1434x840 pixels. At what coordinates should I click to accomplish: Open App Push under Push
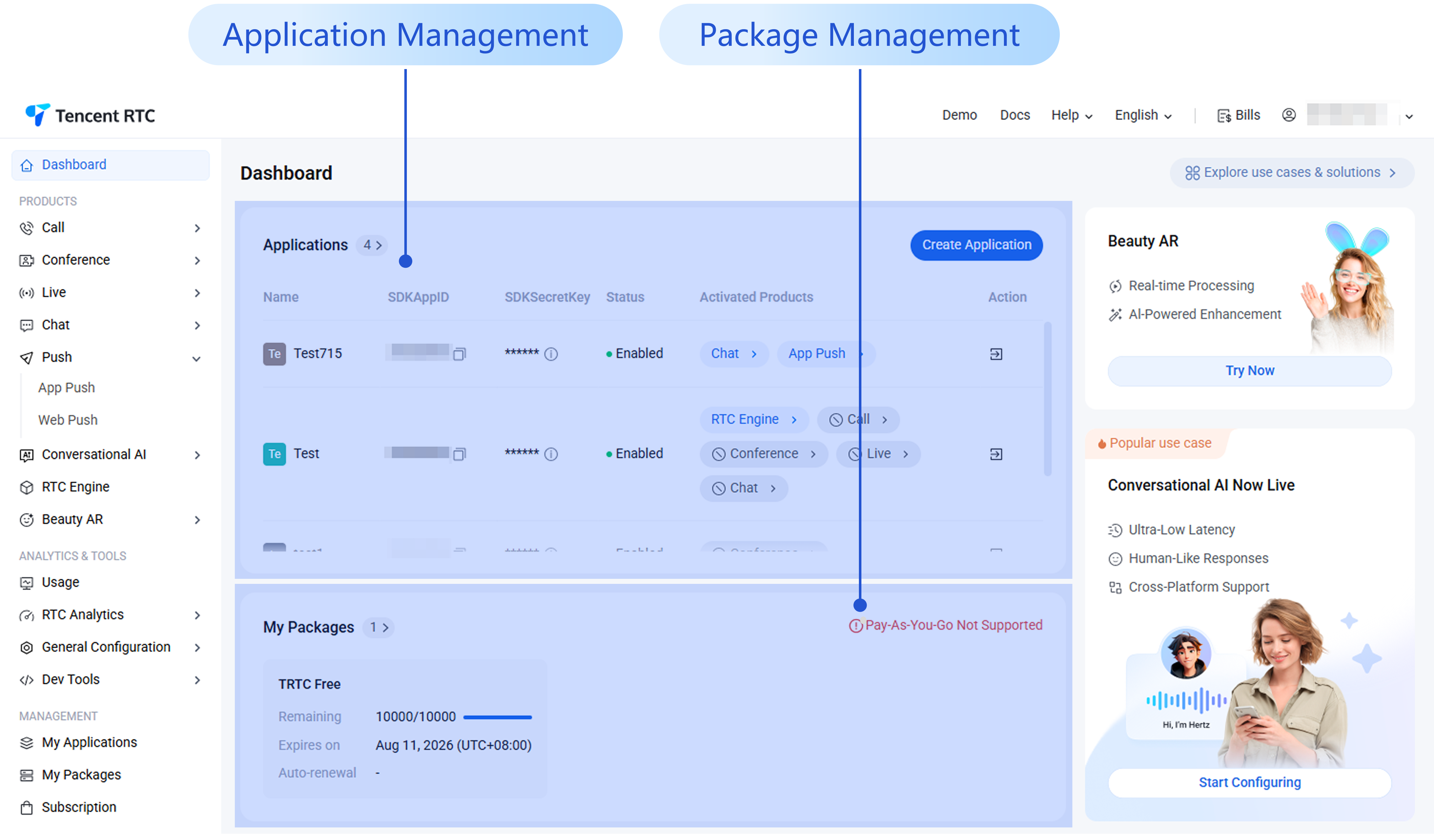(x=67, y=388)
